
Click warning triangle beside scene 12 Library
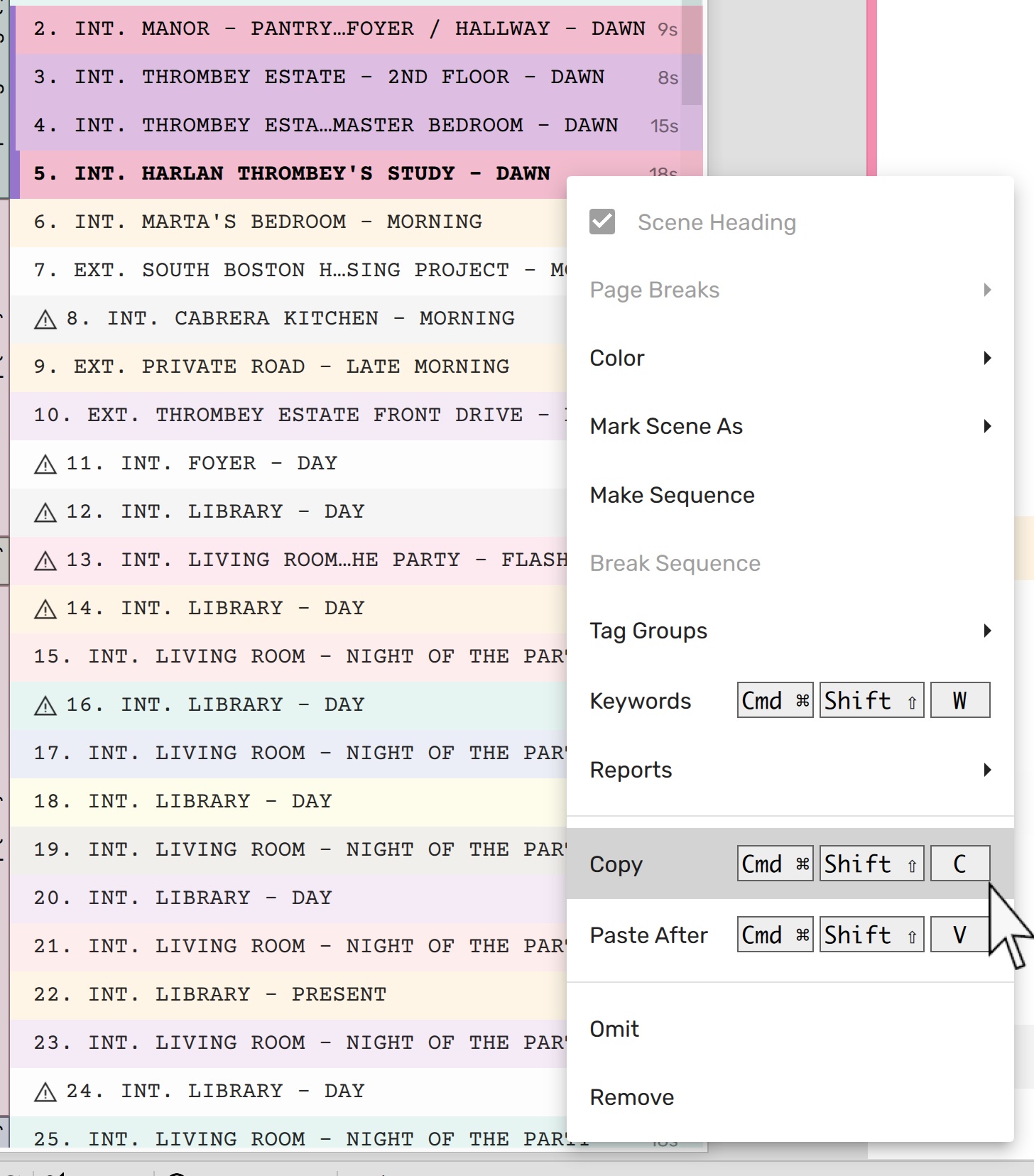[45, 513]
